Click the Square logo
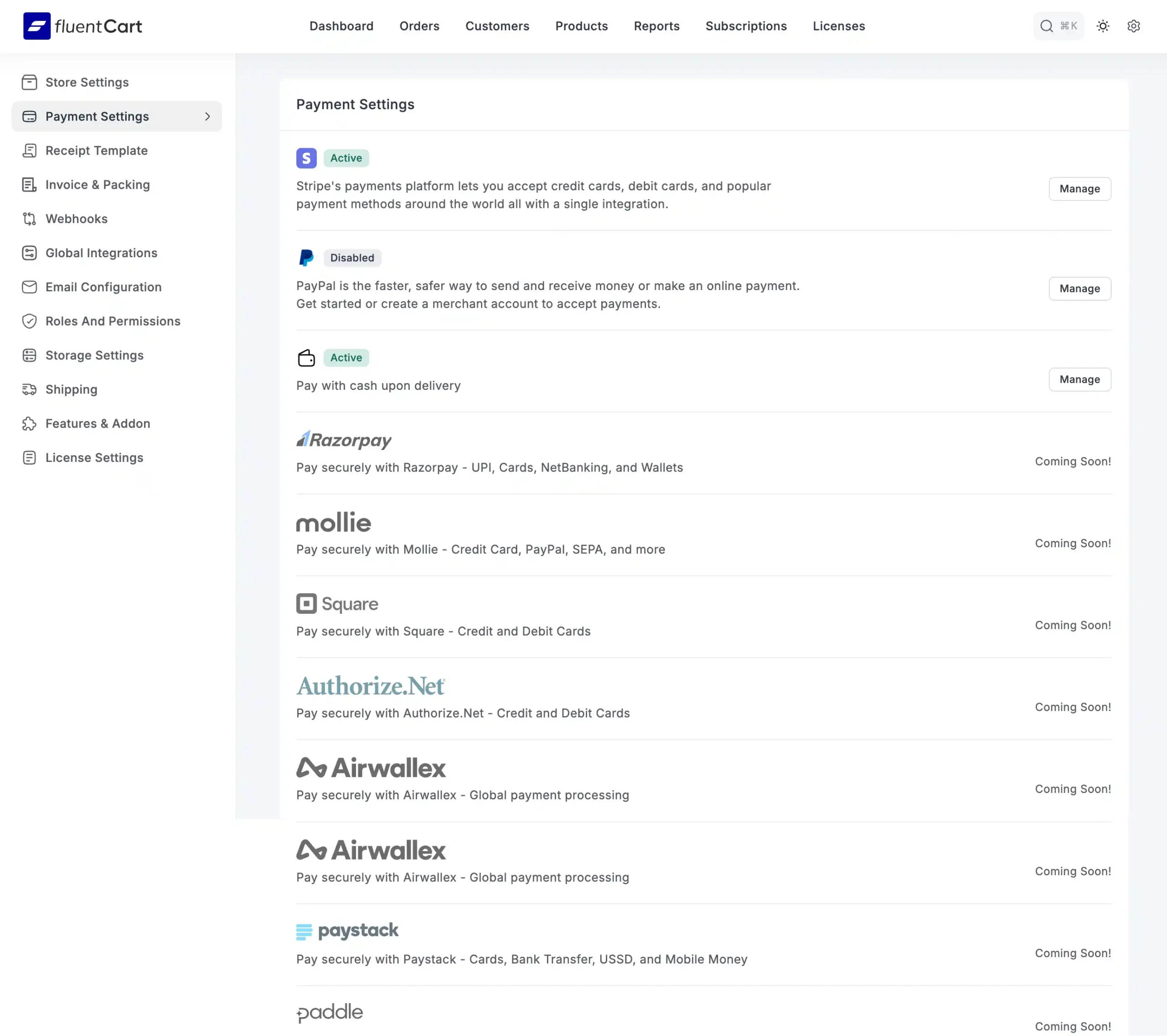Viewport: 1167px width, 1036px height. tap(337, 604)
